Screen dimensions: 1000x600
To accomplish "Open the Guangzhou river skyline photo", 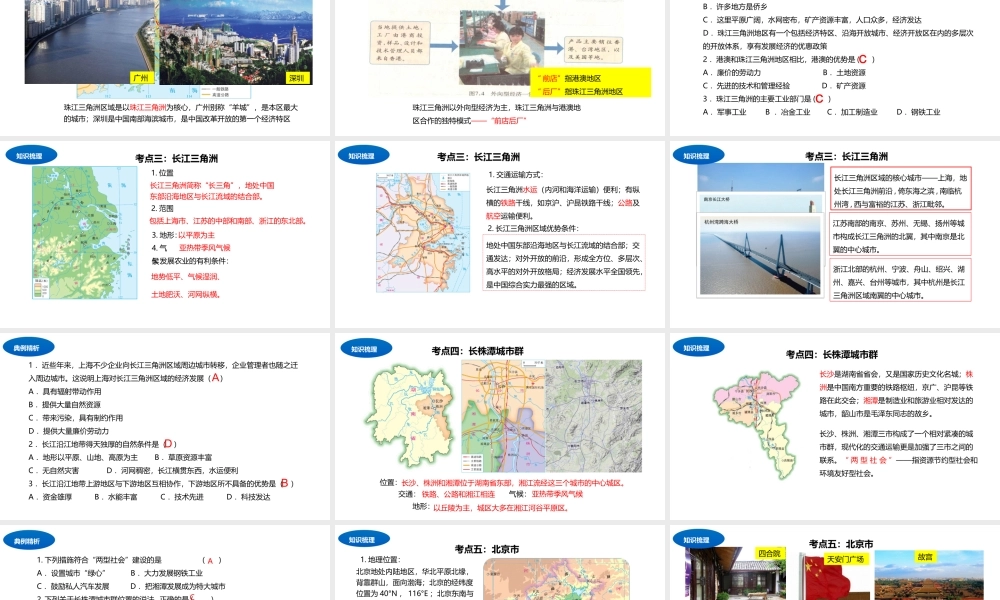I will pyautogui.click(x=90, y=41).
